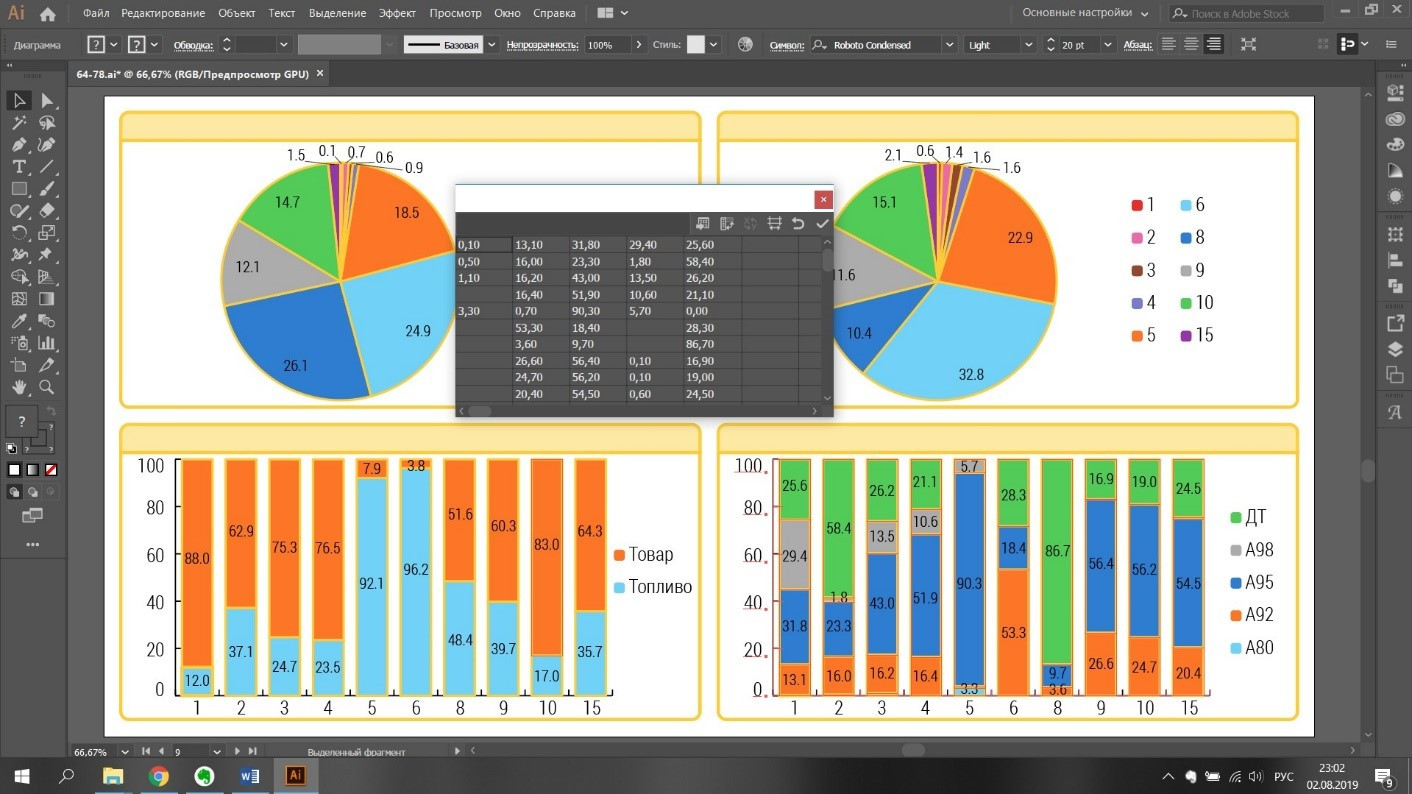Click Transpose row/column icon in data window
The width and height of the screenshot is (1412, 794).
point(727,223)
